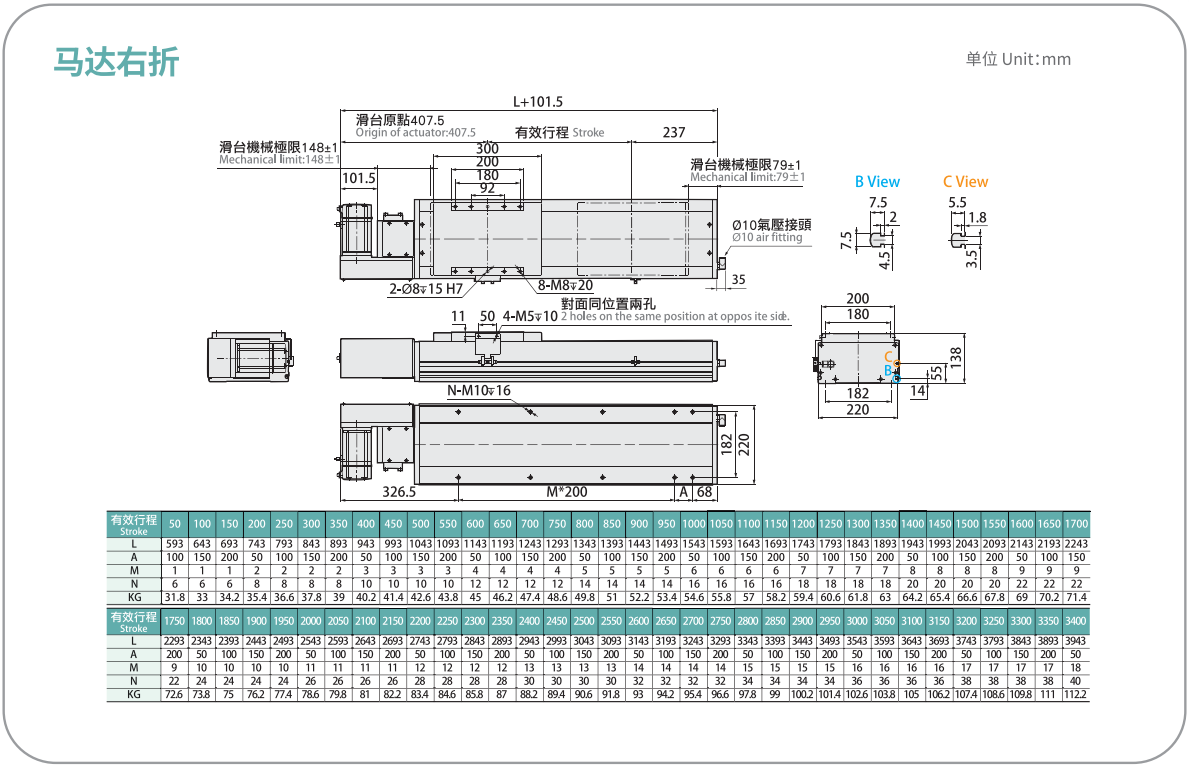Click the orange C marker on side view

888,357
